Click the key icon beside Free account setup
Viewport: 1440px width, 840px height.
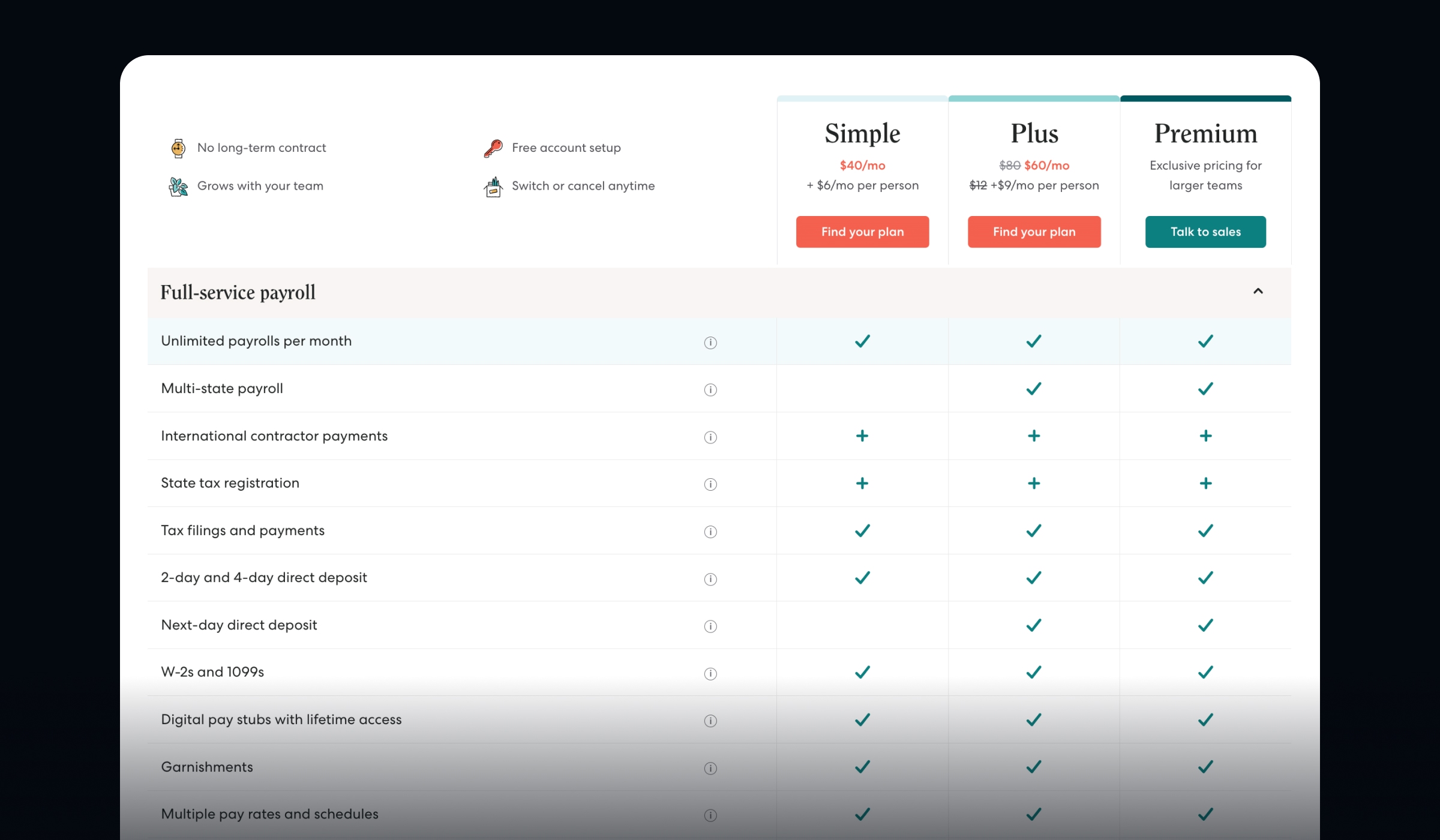[492, 148]
